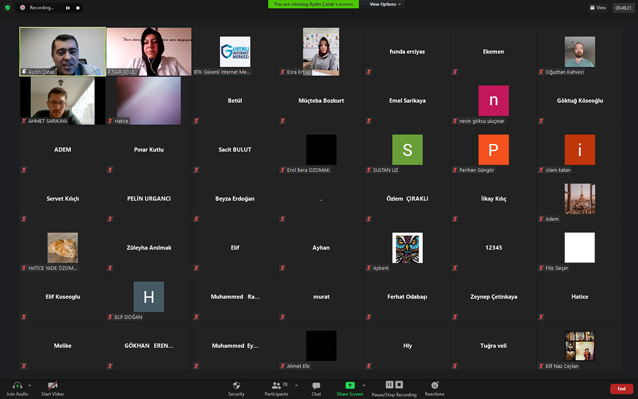This screenshot has height=399, width=638.
Task: Click the green Share Screen icon
Action: (x=350, y=385)
